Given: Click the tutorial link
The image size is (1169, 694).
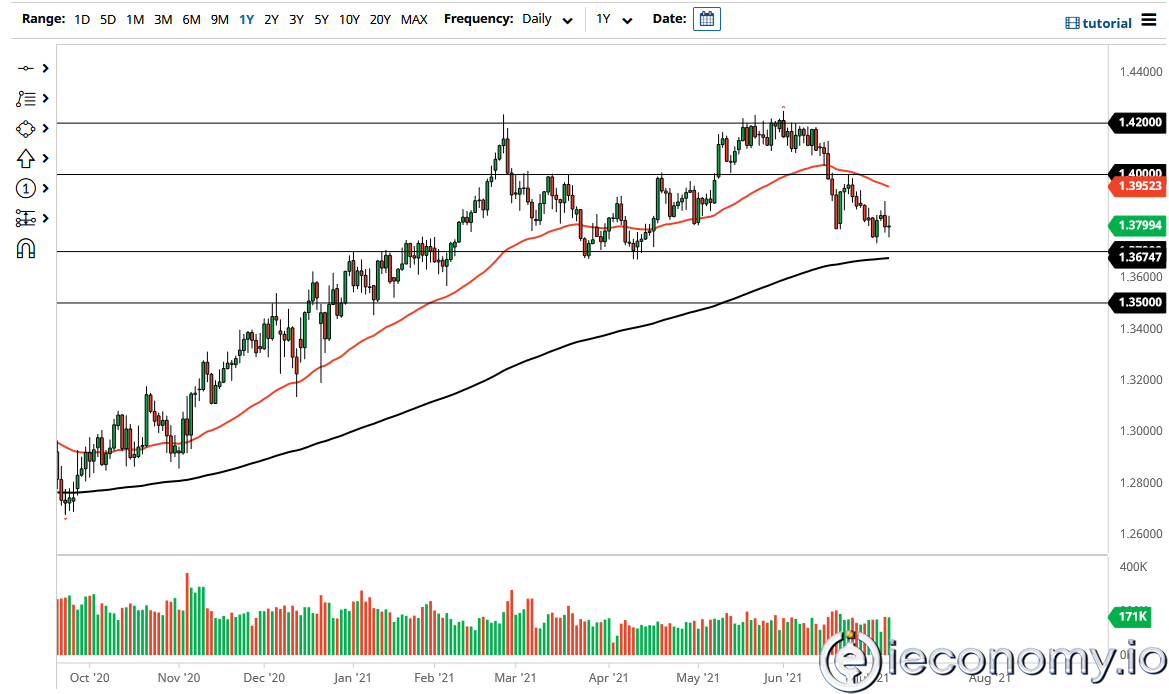Looking at the screenshot, I should (x=1110, y=22).
